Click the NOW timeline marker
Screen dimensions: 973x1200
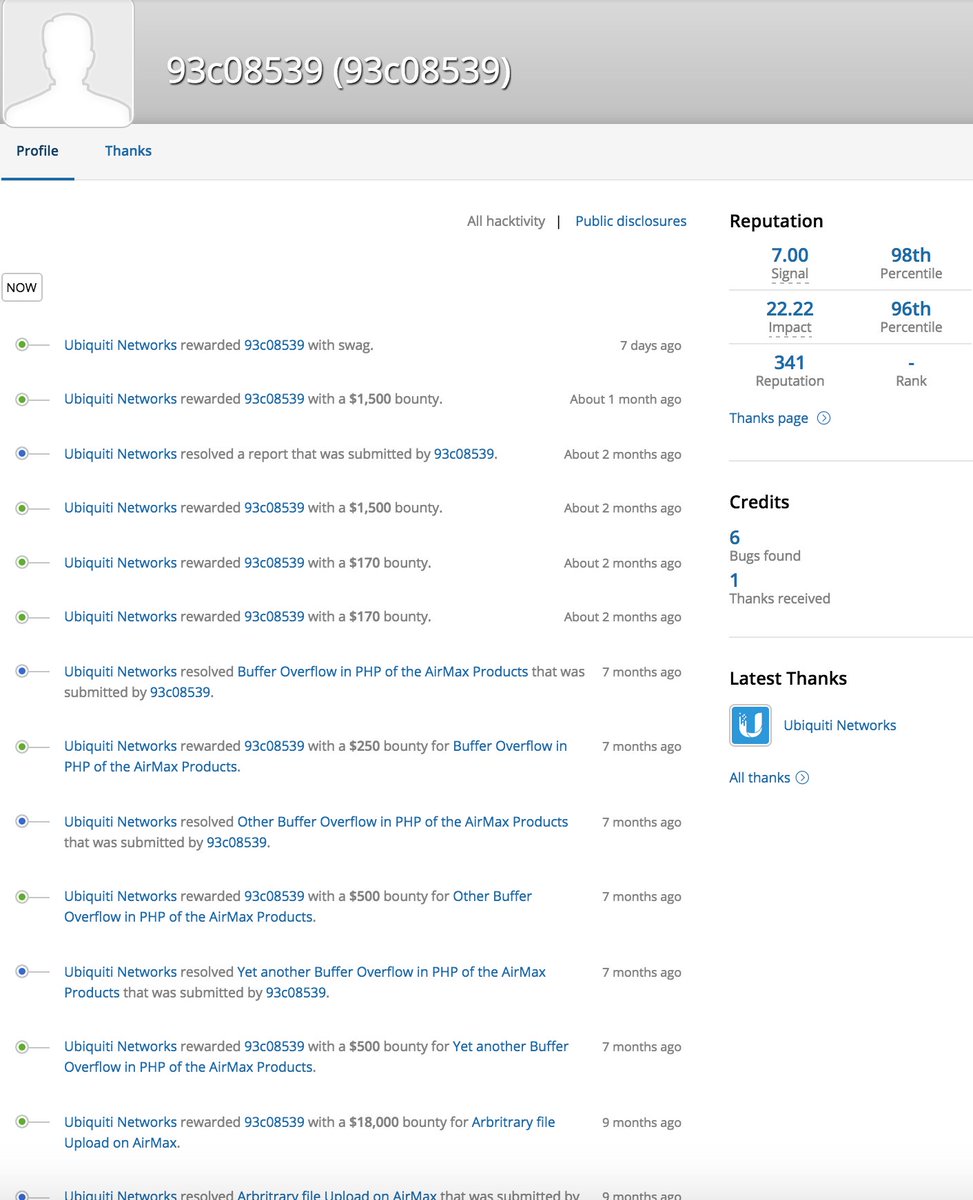click(x=21, y=287)
